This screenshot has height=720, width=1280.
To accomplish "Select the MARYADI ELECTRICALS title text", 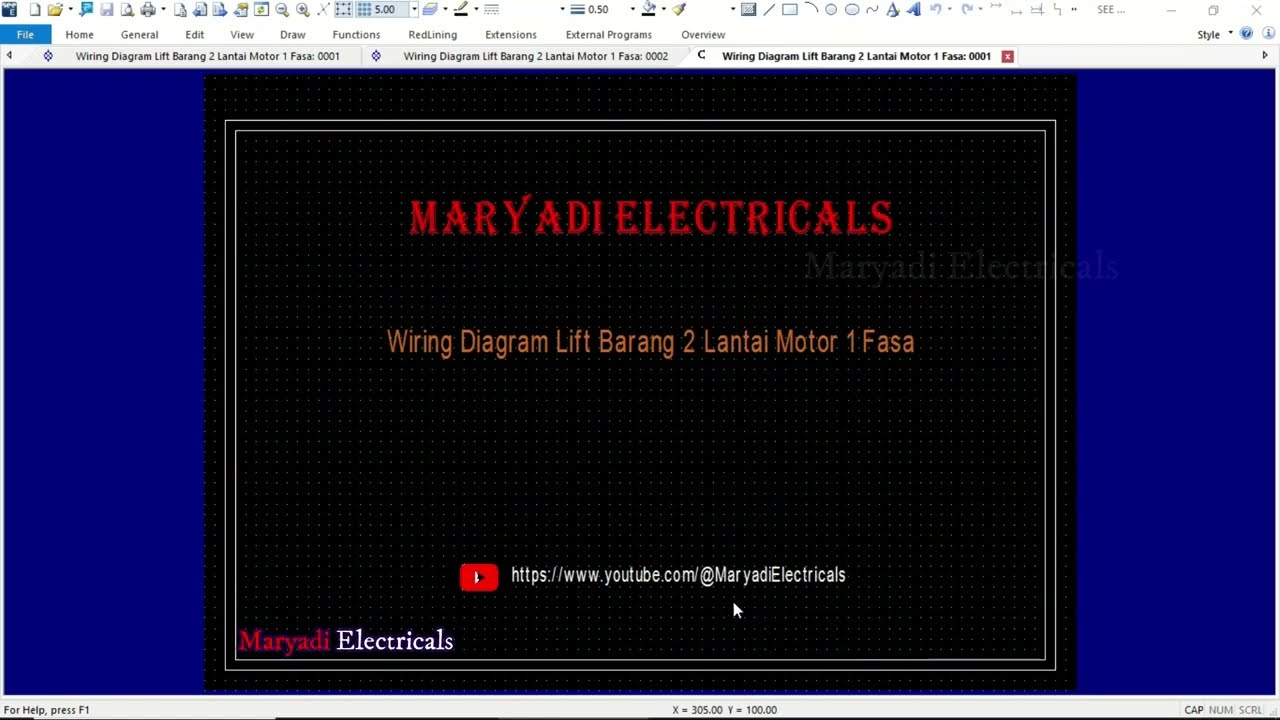I will 651,218.
